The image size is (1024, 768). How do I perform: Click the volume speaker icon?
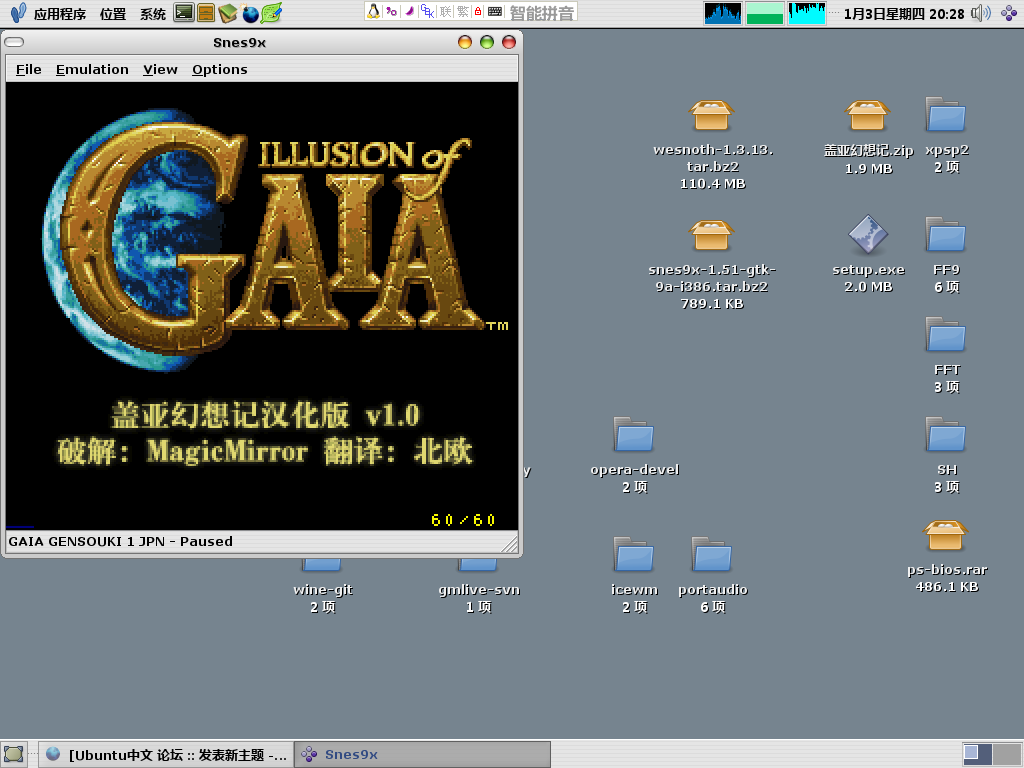980,13
